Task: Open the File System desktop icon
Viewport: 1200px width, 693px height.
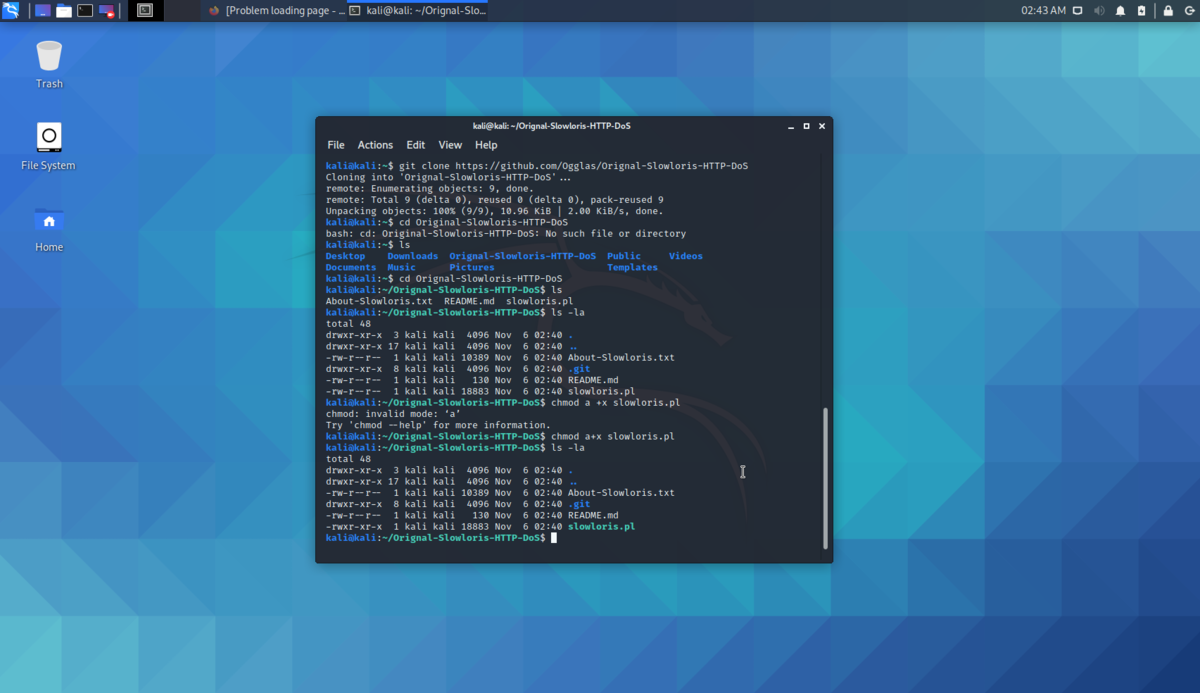Action: point(49,146)
